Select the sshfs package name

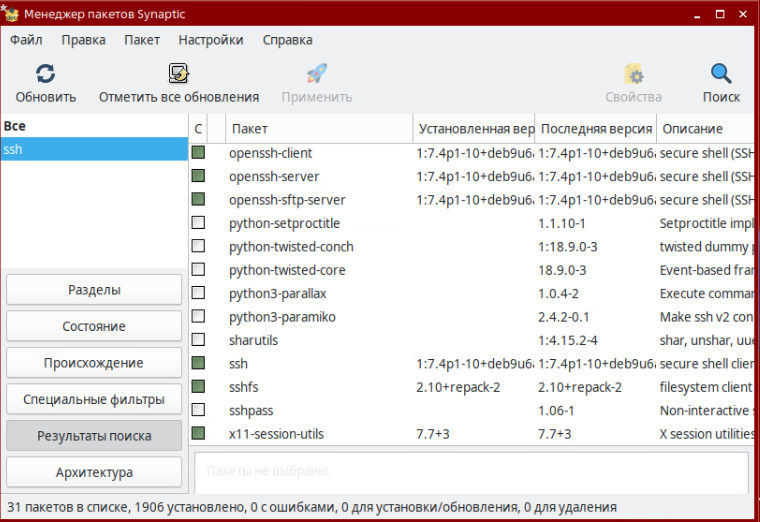243,387
